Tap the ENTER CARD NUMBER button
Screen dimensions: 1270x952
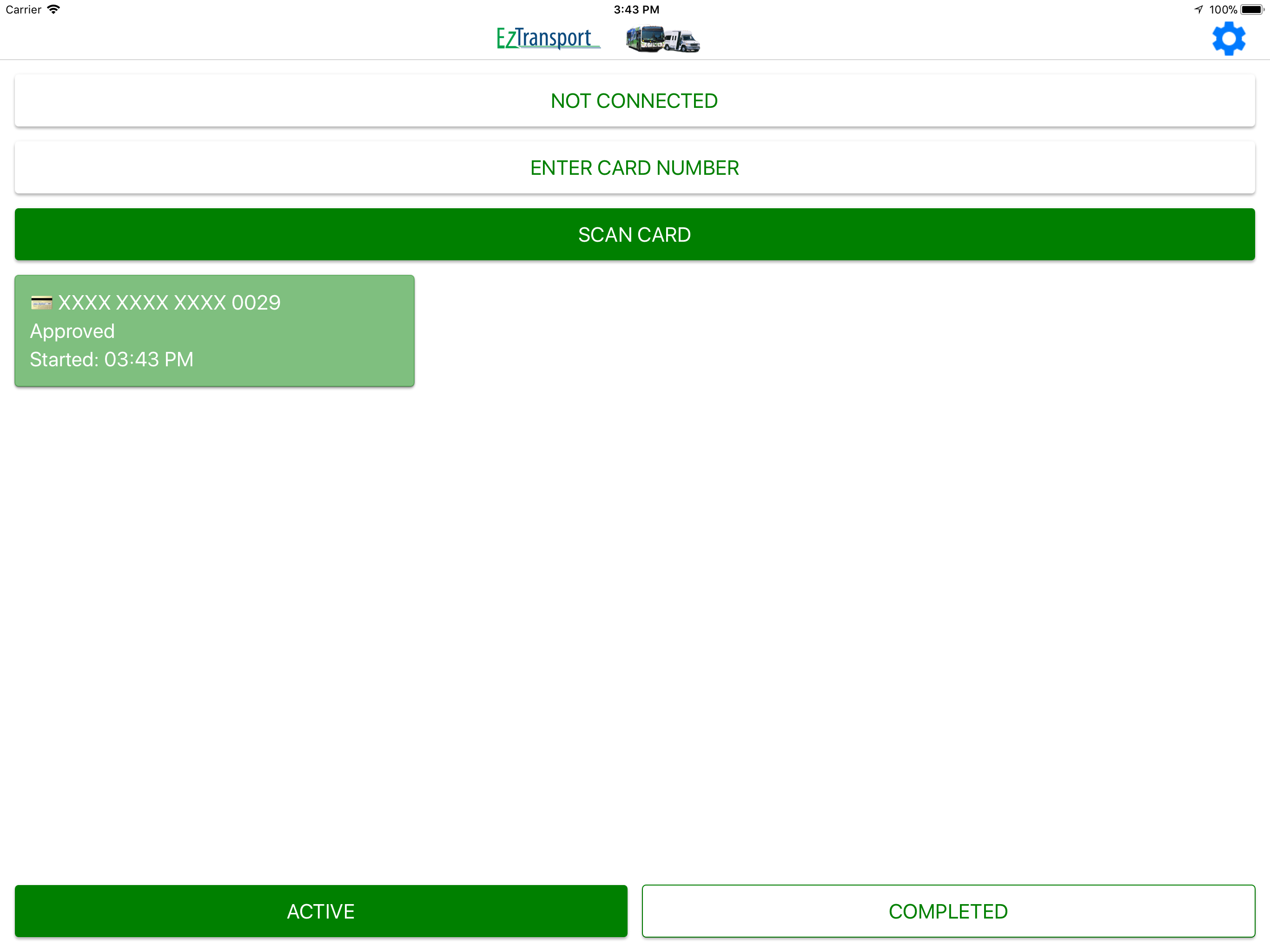(635, 168)
